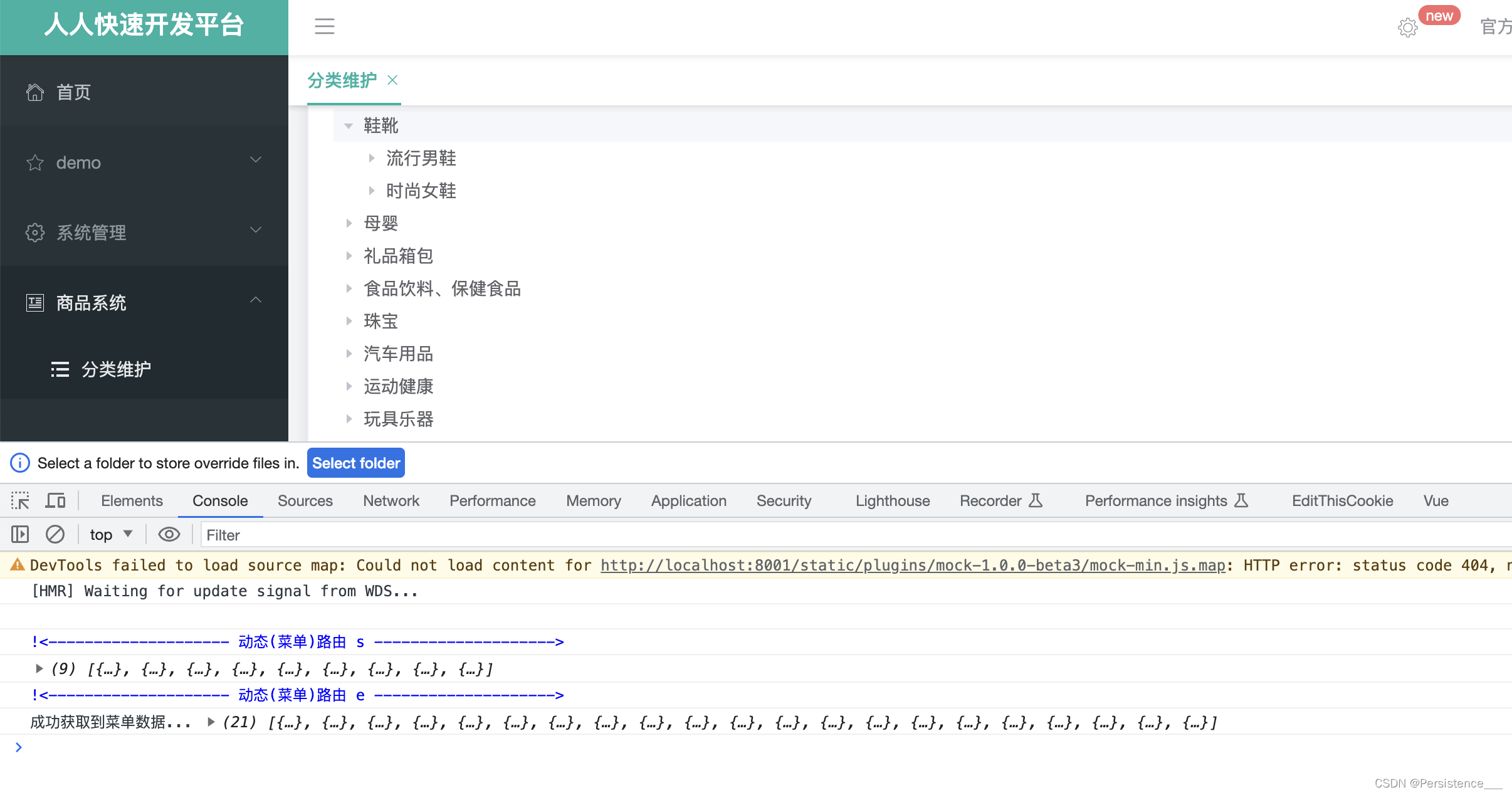
Task: Select the 礼品箱包 category label
Action: [399, 256]
